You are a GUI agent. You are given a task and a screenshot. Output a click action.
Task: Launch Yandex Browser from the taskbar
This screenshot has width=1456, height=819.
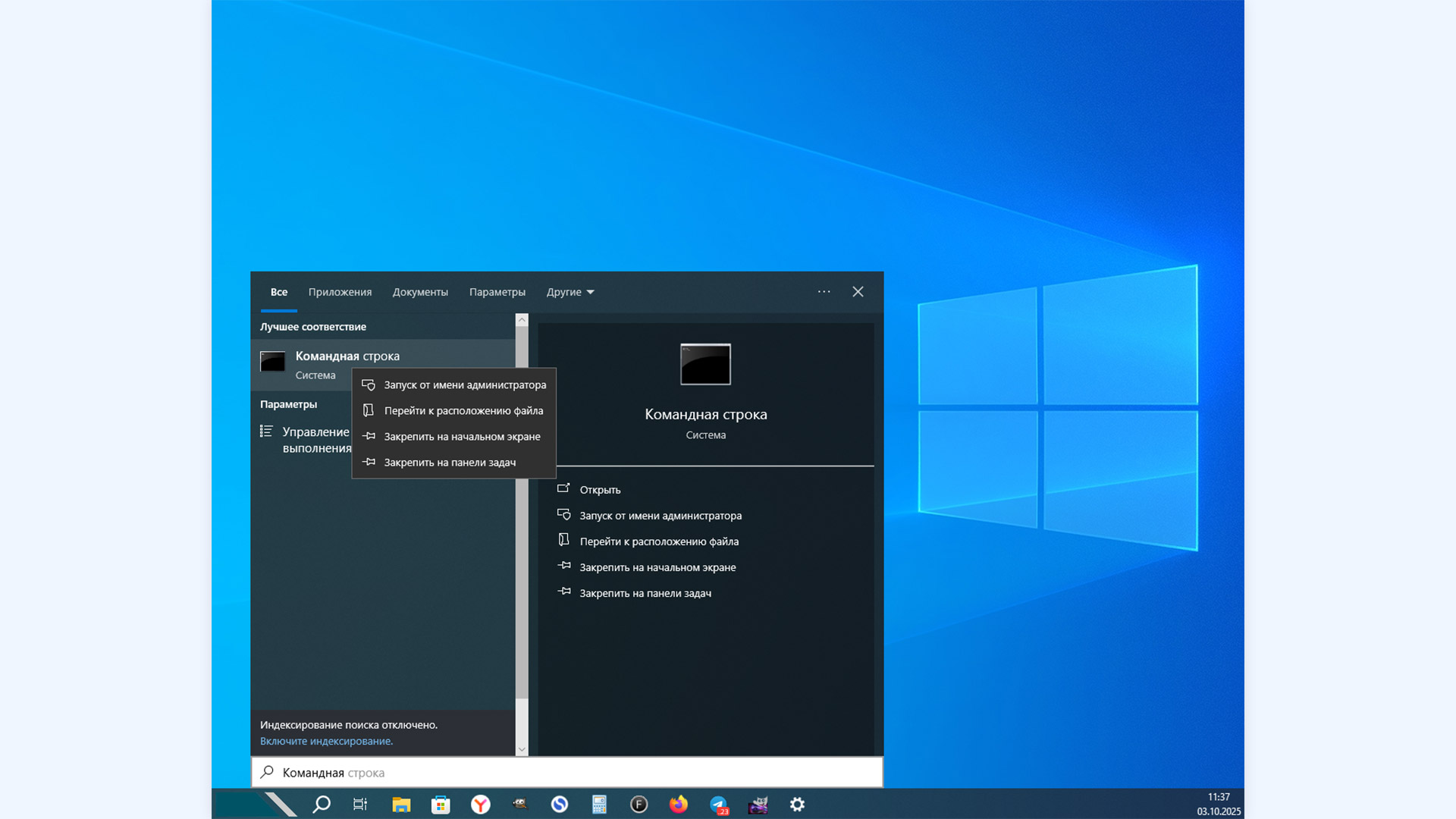[x=481, y=805]
